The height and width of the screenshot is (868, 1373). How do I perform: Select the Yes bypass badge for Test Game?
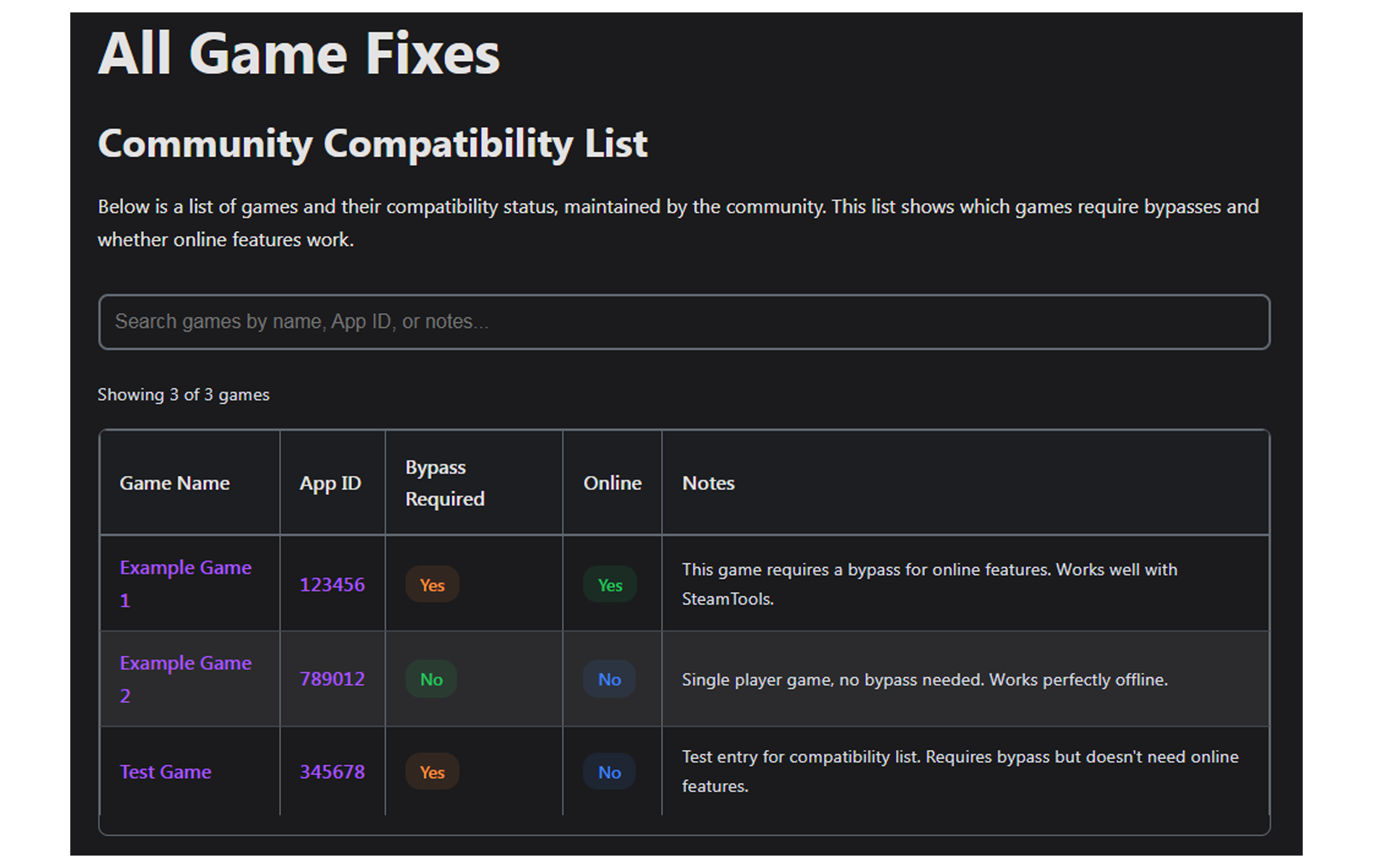pyautogui.click(x=432, y=772)
